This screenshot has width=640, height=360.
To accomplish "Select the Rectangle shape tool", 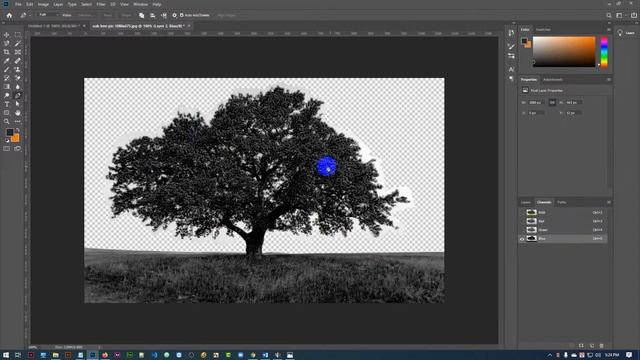I will [x=7, y=113].
